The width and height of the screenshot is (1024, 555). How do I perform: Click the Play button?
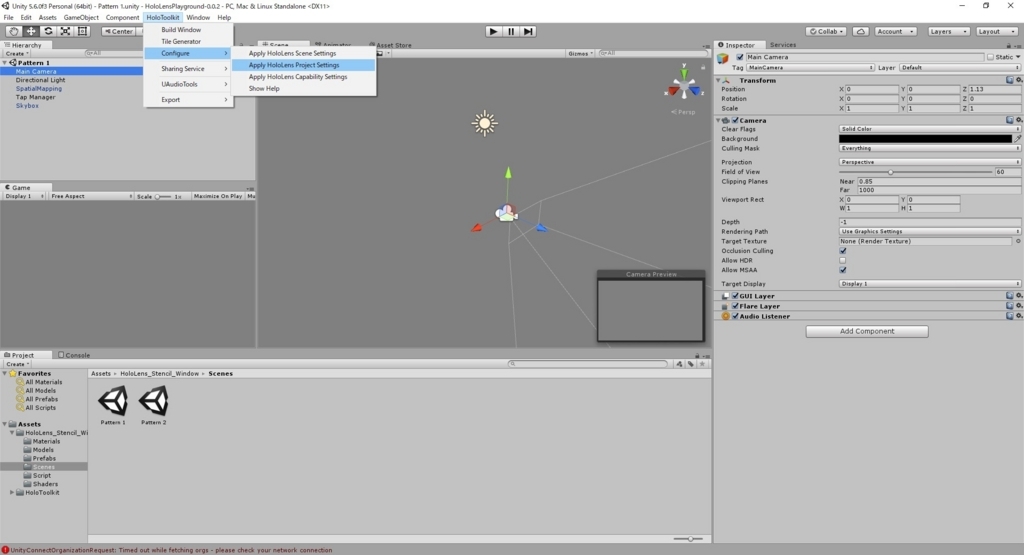(494, 31)
